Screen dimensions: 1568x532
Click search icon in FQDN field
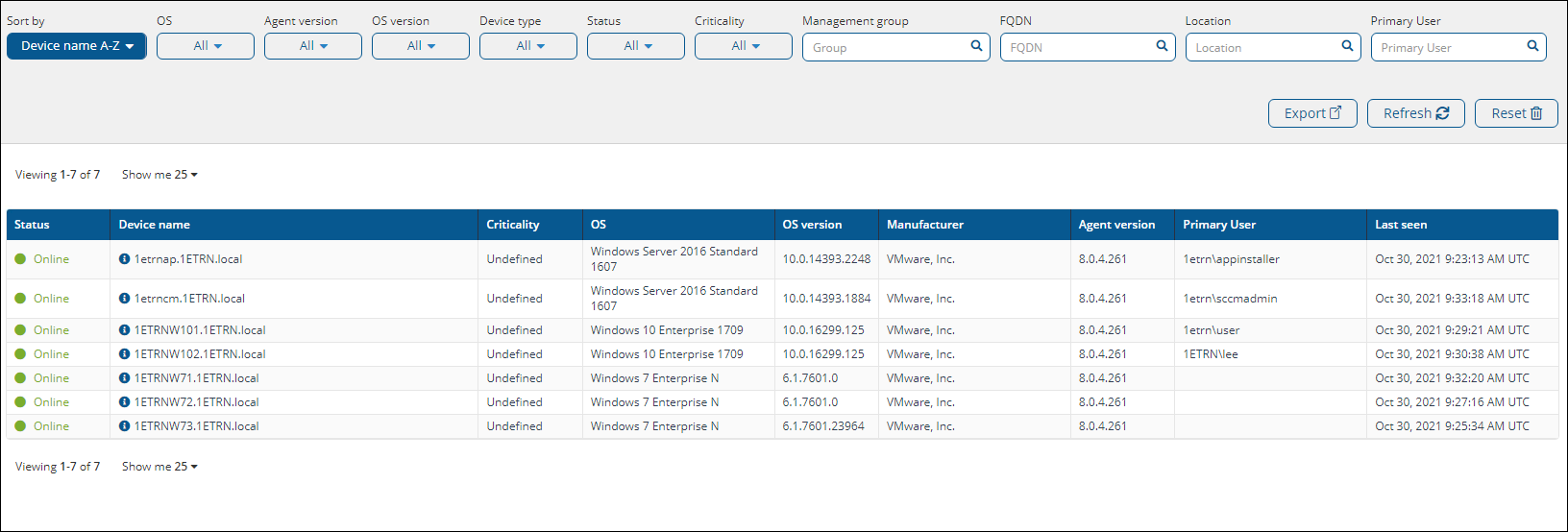click(x=1162, y=46)
